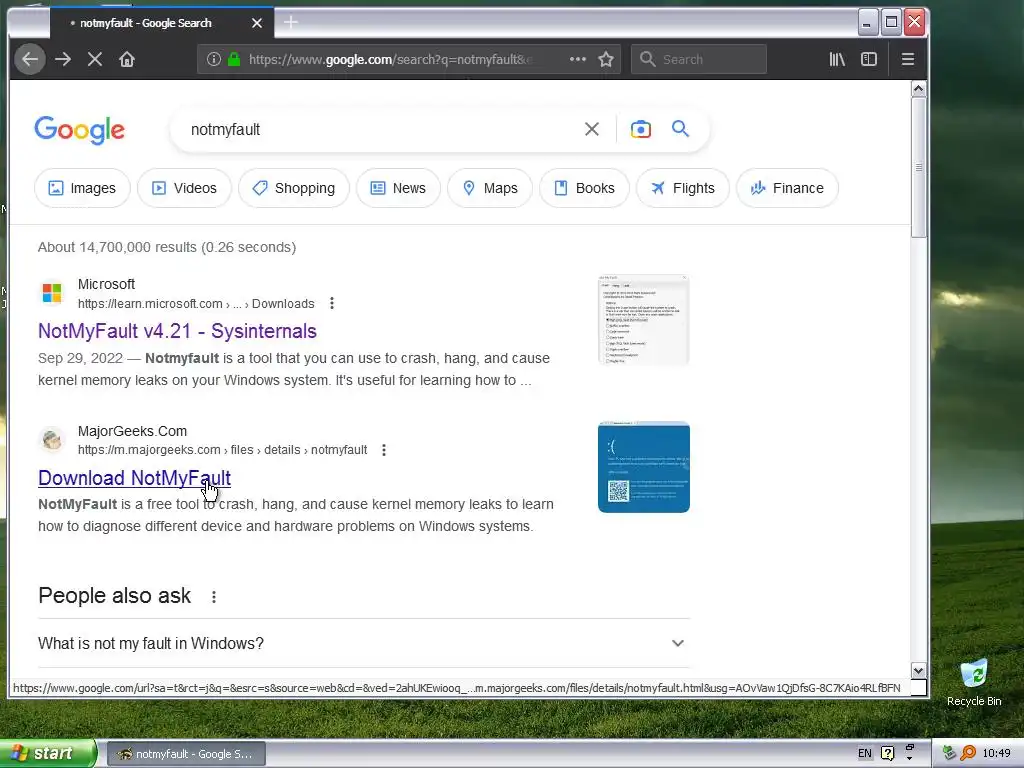Switch to Shopping results
The height and width of the screenshot is (768, 1024).
[x=294, y=188]
